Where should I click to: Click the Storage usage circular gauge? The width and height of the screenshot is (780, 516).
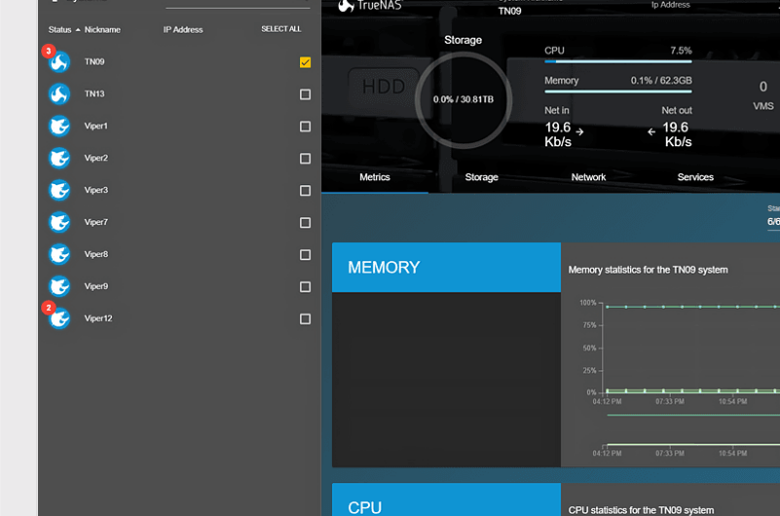(x=463, y=100)
